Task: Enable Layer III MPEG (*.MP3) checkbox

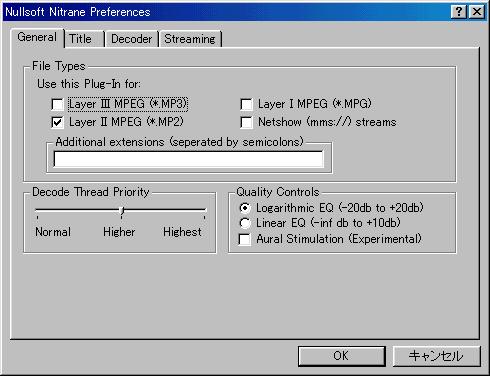Action: (x=57, y=104)
